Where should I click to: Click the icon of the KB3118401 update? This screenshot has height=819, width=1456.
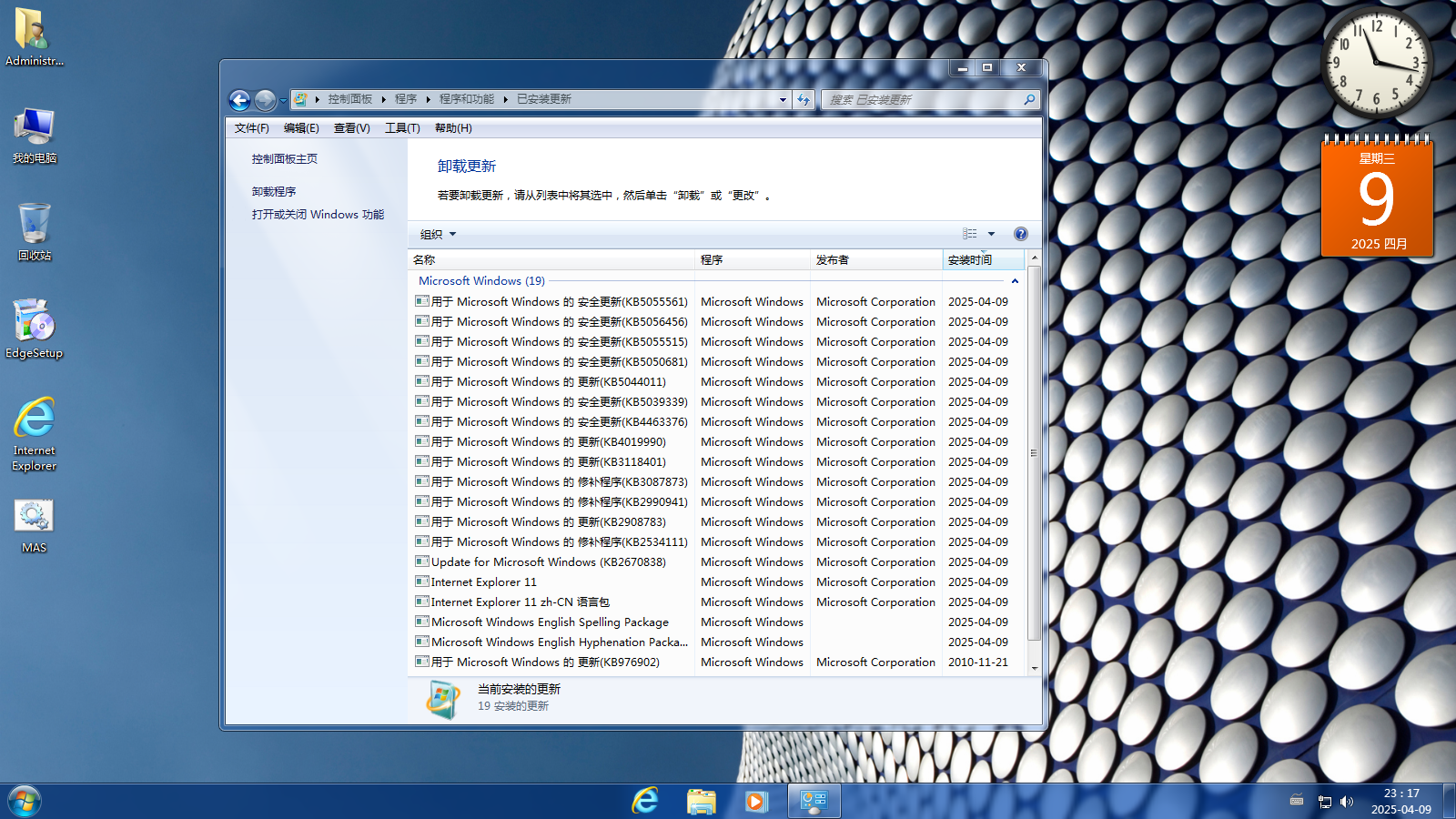coord(422,461)
